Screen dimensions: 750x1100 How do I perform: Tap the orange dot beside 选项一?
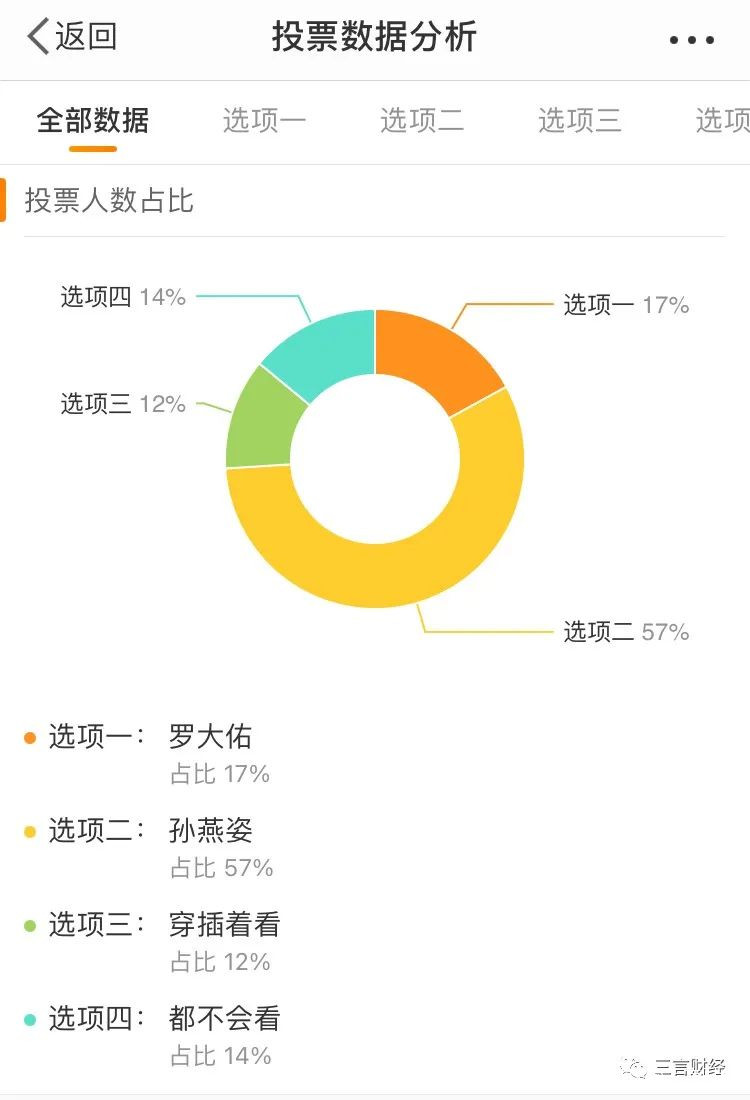point(30,738)
